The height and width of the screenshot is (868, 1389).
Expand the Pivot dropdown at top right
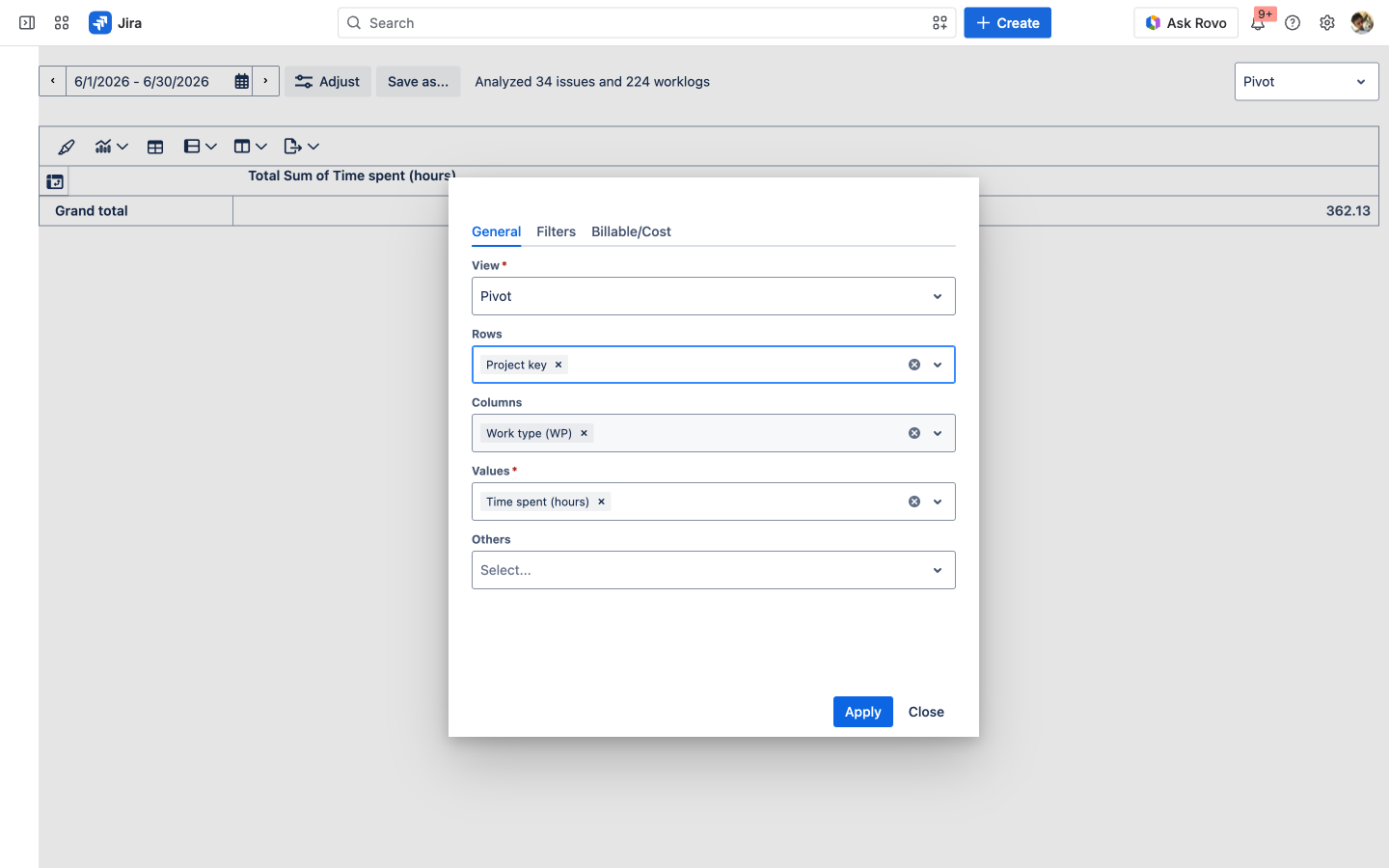(x=1307, y=82)
